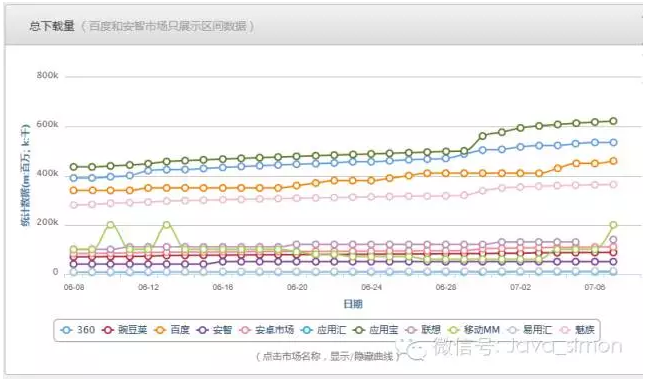Toggle the 百度 legend entry

(172, 330)
